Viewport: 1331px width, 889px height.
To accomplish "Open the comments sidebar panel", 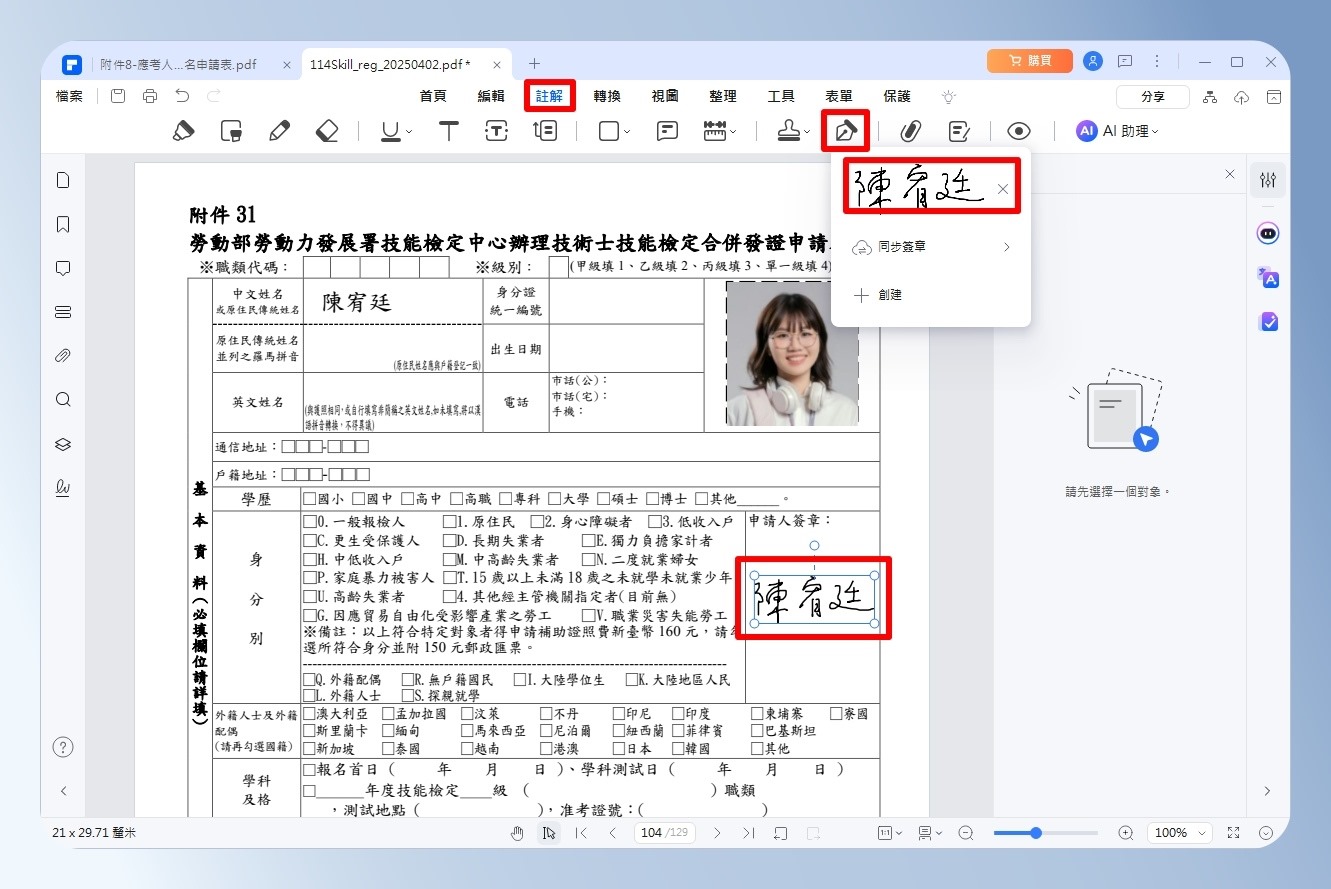I will tap(63, 268).
